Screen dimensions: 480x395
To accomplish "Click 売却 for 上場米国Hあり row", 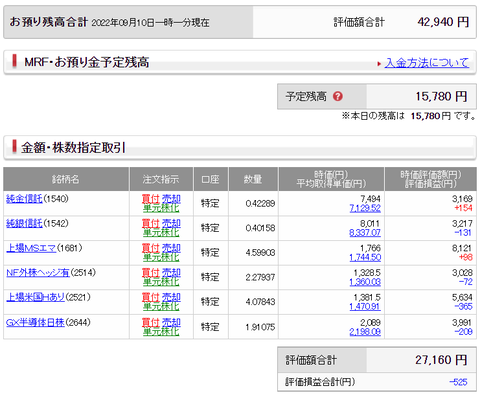I will click(x=171, y=297).
